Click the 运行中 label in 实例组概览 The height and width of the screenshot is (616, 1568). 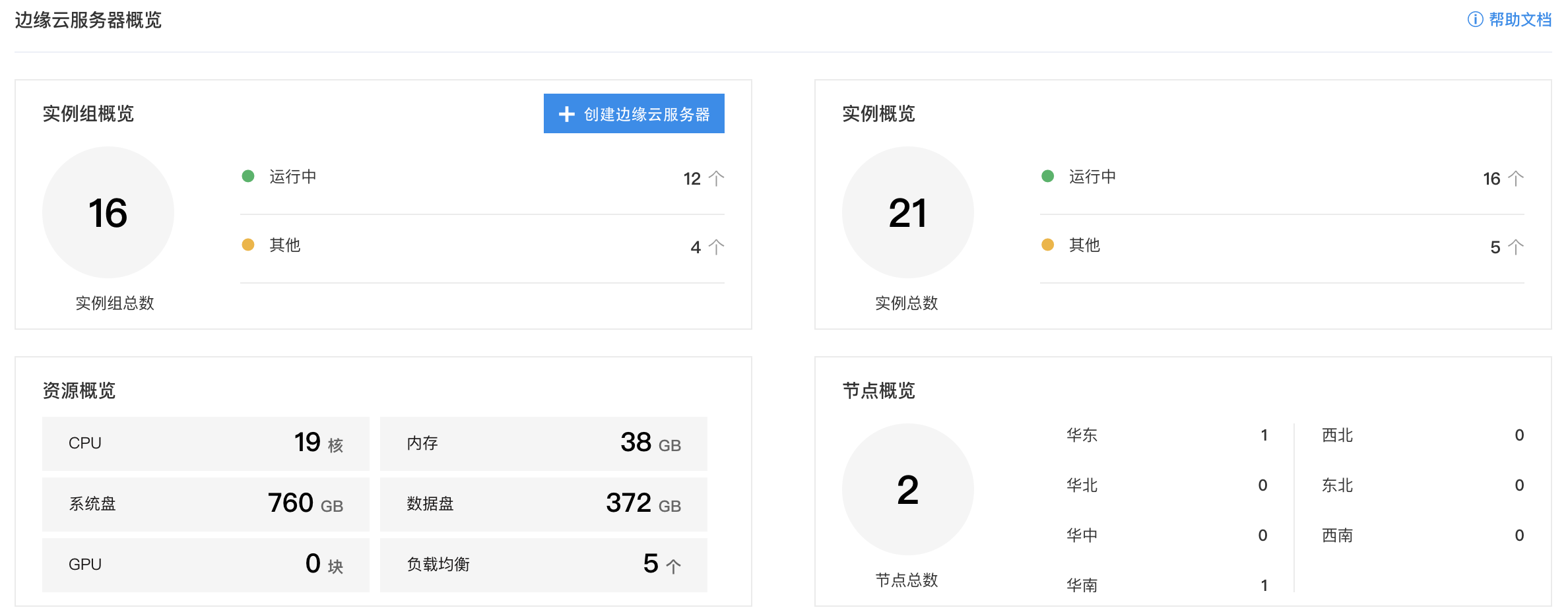(293, 177)
